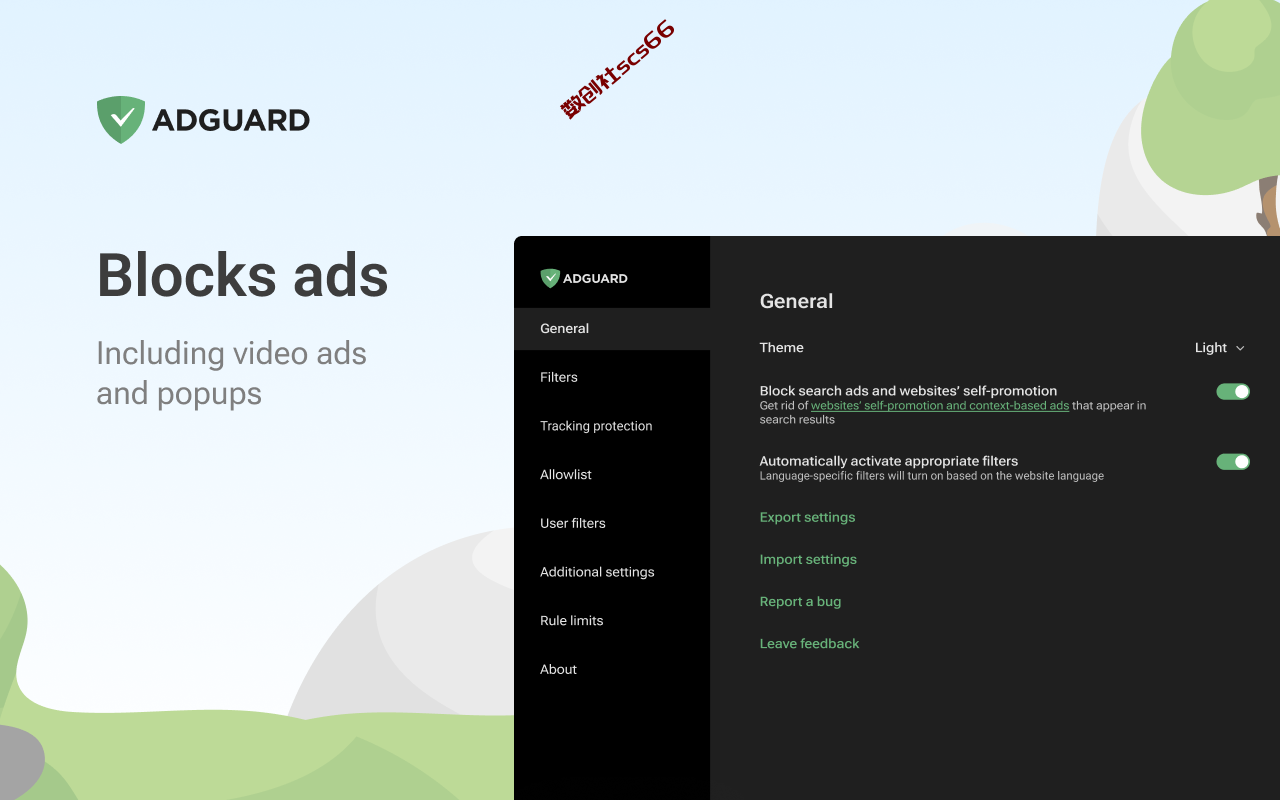The height and width of the screenshot is (800, 1280).
Task: Follow the websites' self-promotion and context-based ads link
Action: point(940,406)
